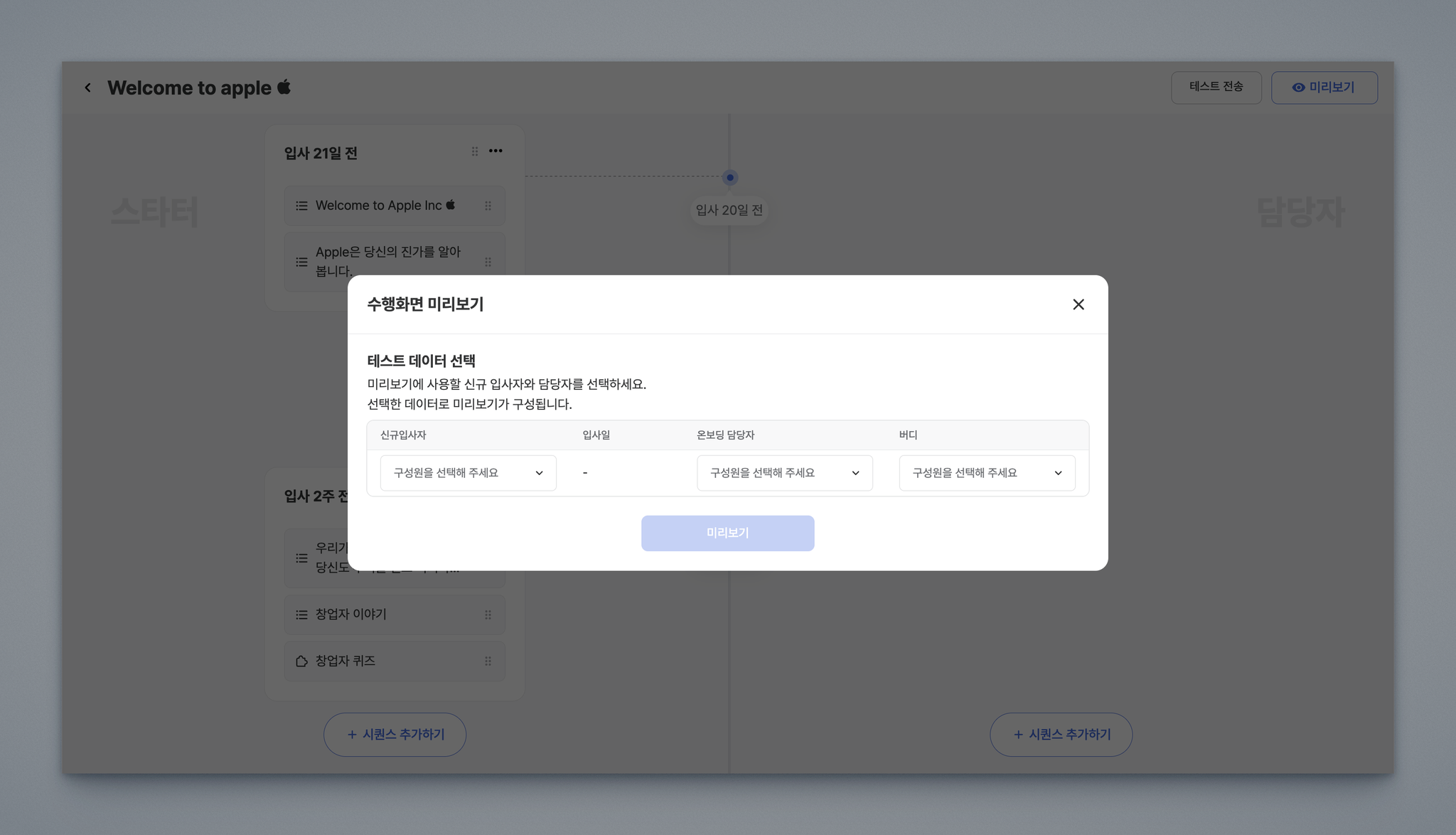The width and height of the screenshot is (1456, 835).
Task: Click list icon of 창업자 이야기 item
Action: (301, 615)
